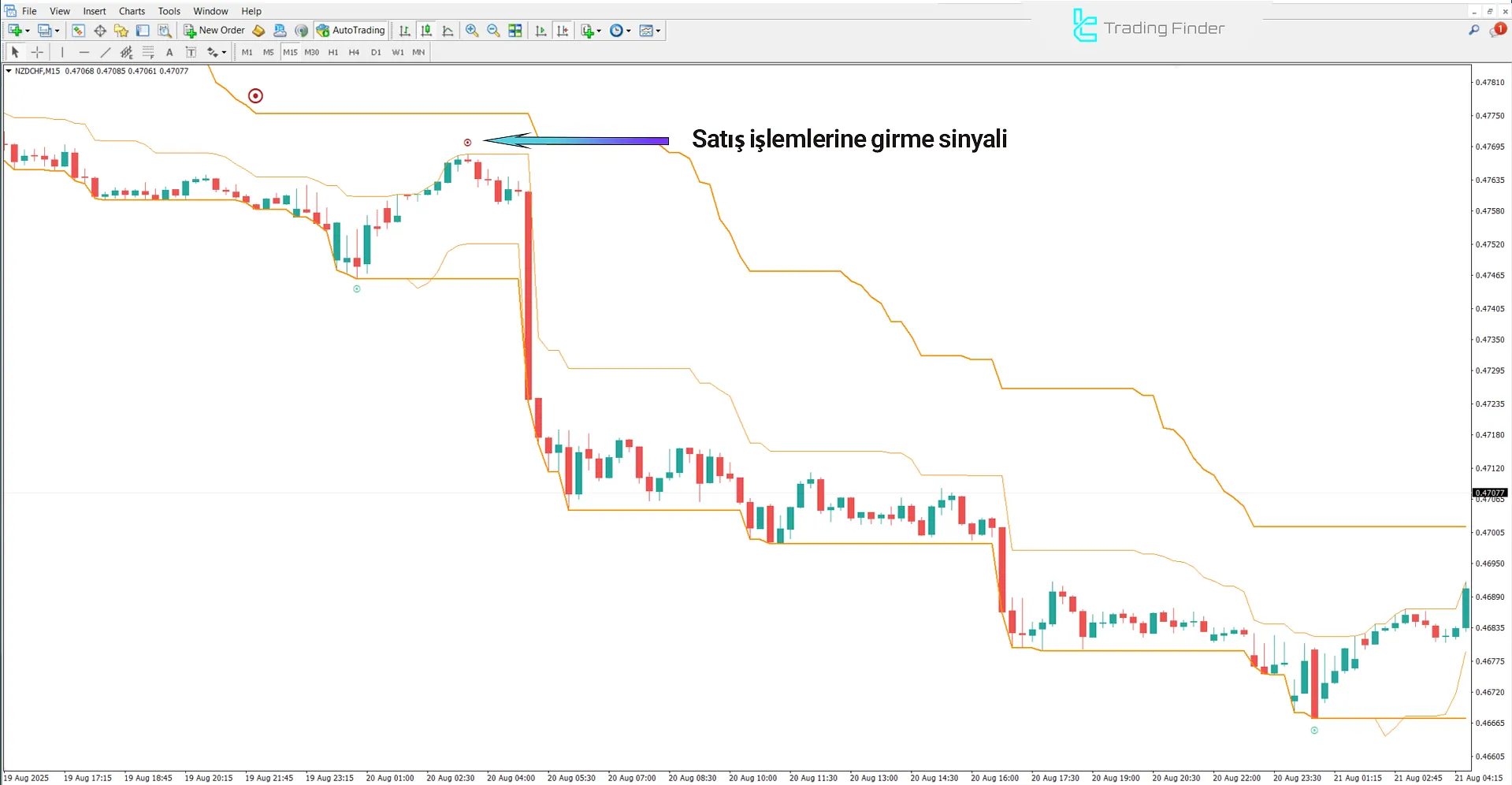Select the Fibonacci retracement tool
1512x785 pixels.
pos(147,52)
